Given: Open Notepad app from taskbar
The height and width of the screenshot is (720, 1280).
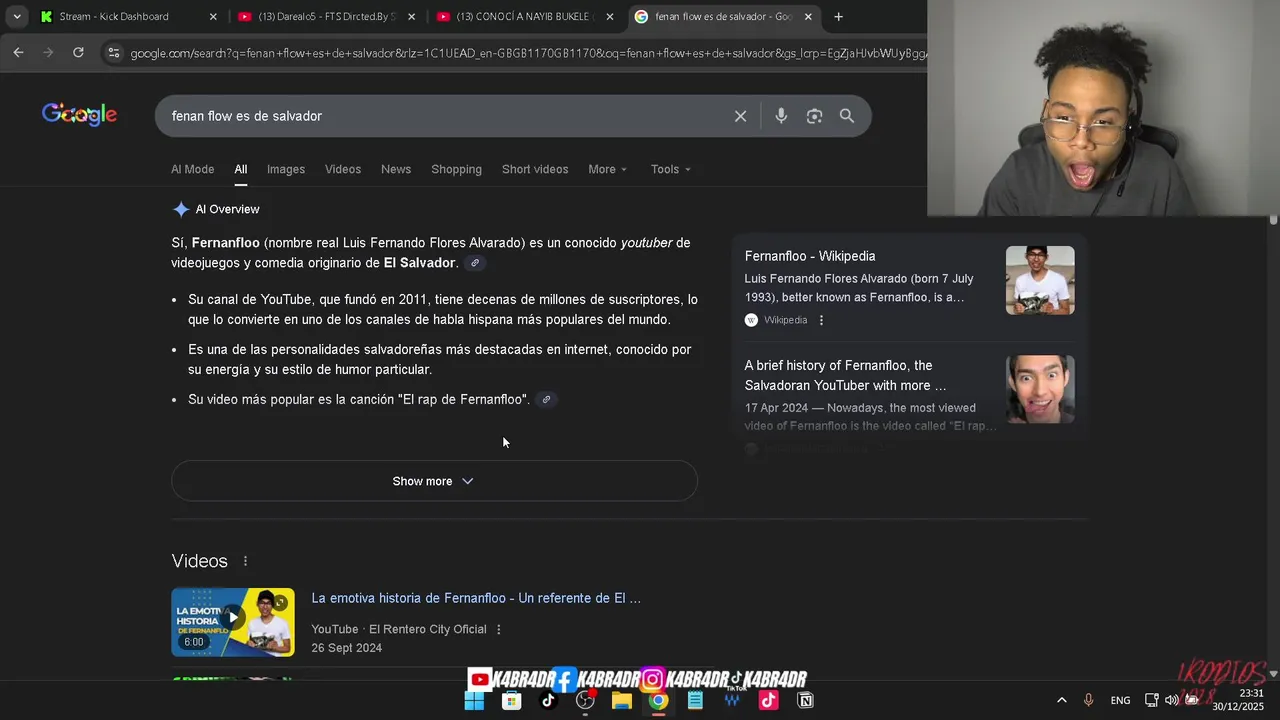Looking at the screenshot, I should point(695,701).
